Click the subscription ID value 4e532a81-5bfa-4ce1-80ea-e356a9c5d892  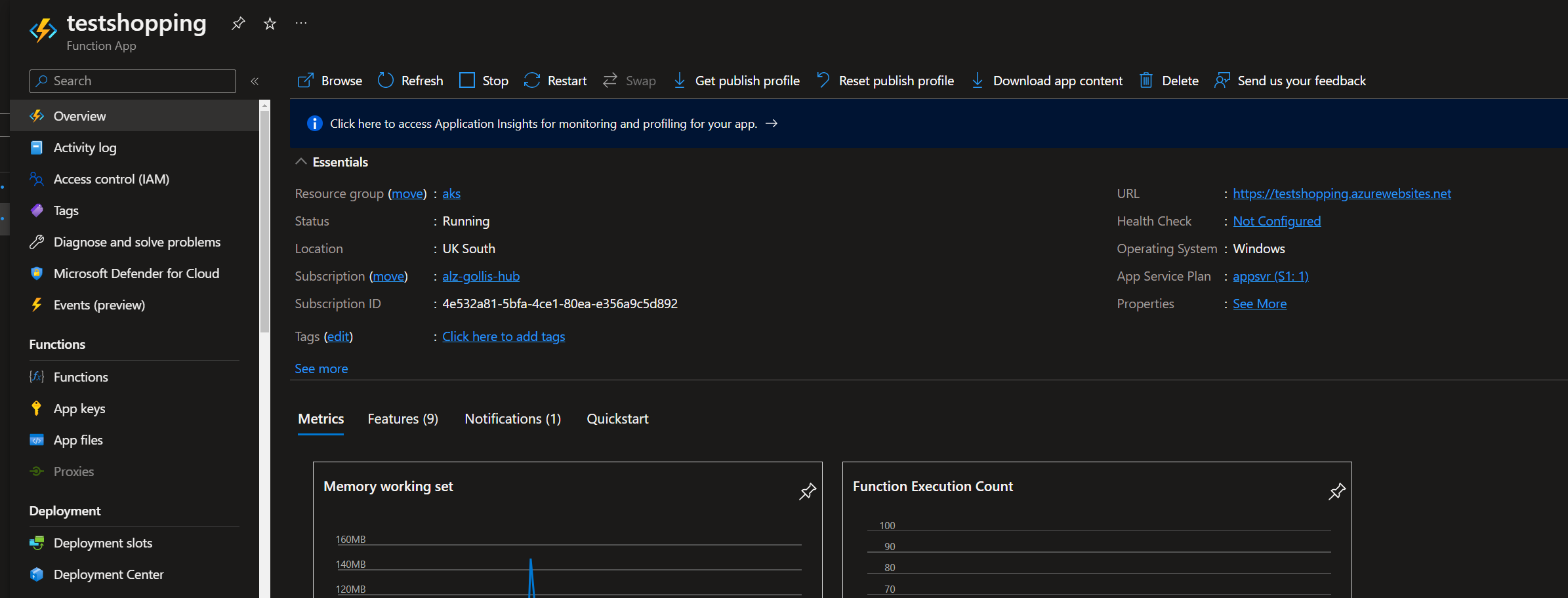(x=560, y=304)
